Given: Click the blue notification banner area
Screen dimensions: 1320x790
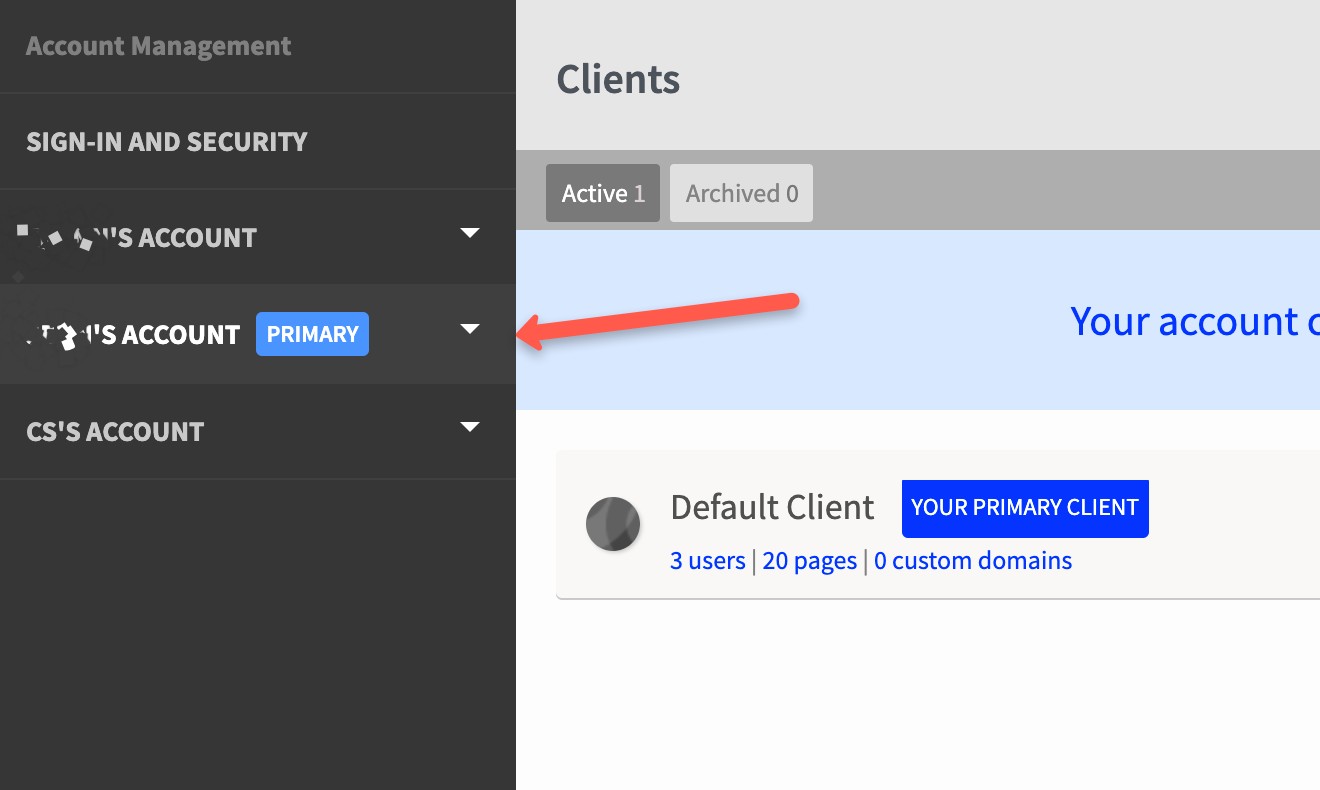Looking at the screenshot, I should pos(900,320).
